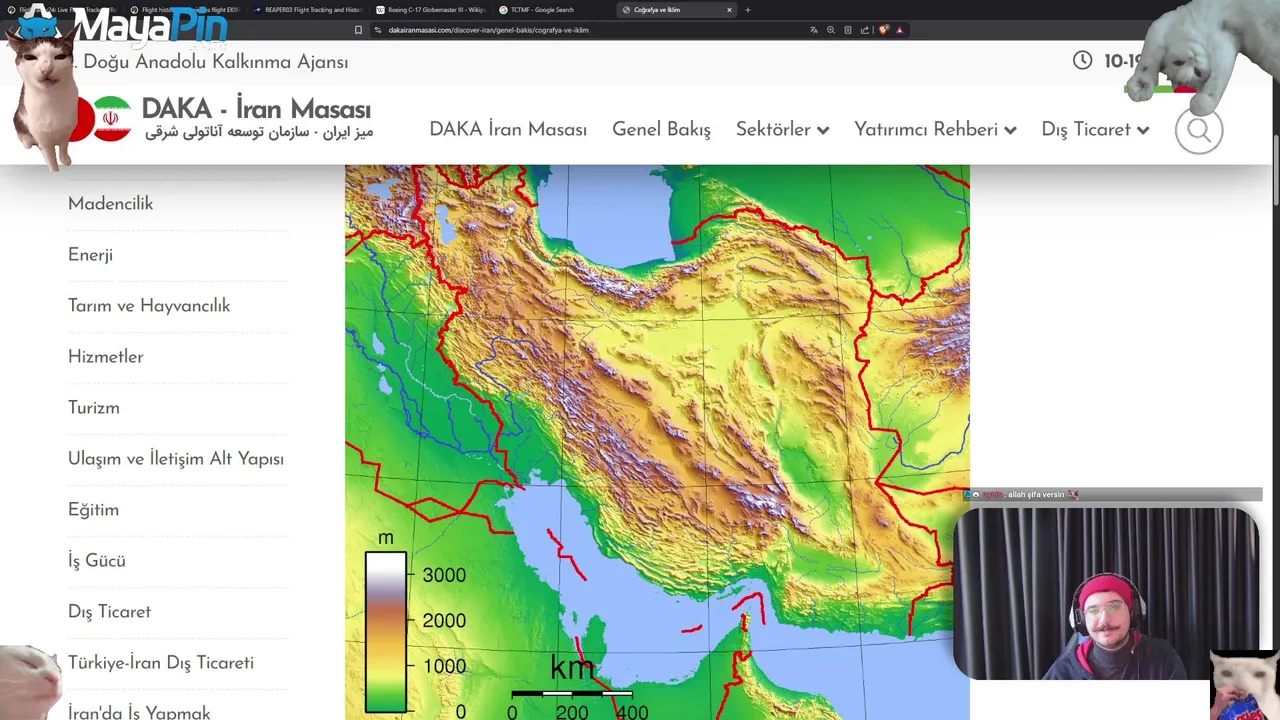Open the DAKA İran Masası nav link
Image resolution: width=1280 pixels, height=720 pixels.
point(508,130)
